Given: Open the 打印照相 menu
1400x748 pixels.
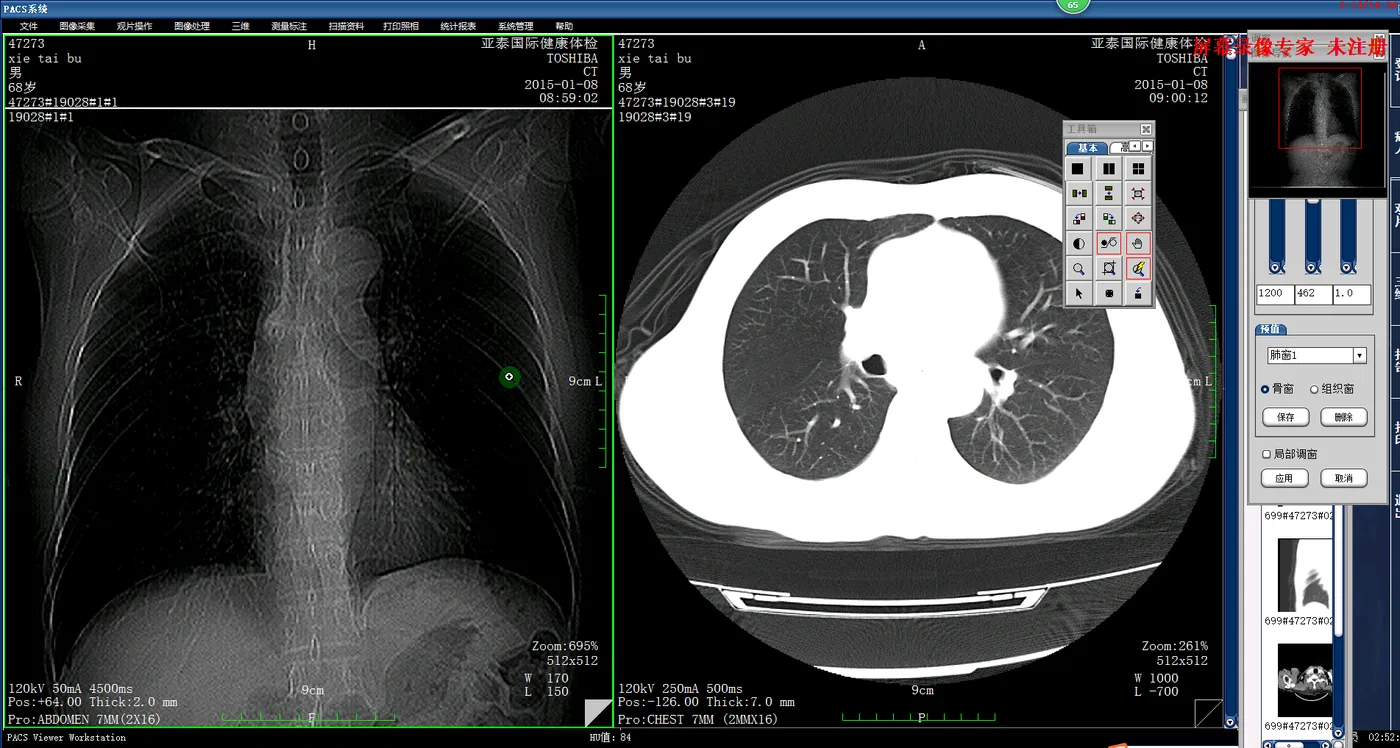Looking at the screenshot, I should 401,26.
